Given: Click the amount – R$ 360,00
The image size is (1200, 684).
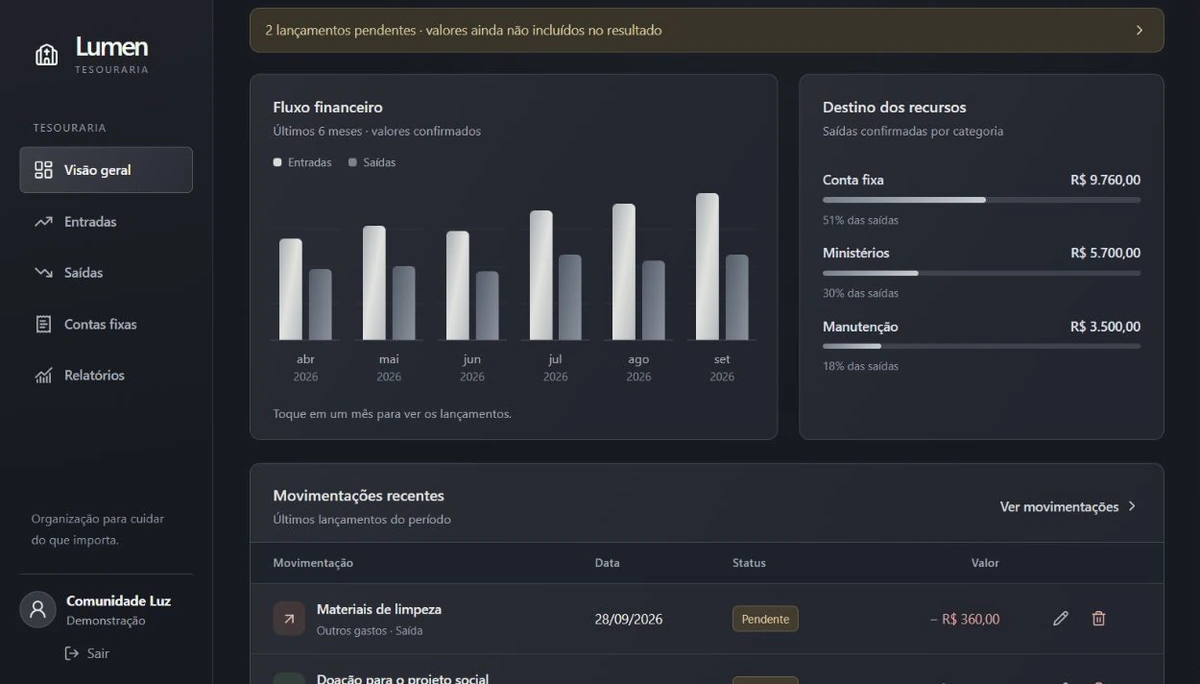Looking at the screenshot, I should (x=964, y=619).
